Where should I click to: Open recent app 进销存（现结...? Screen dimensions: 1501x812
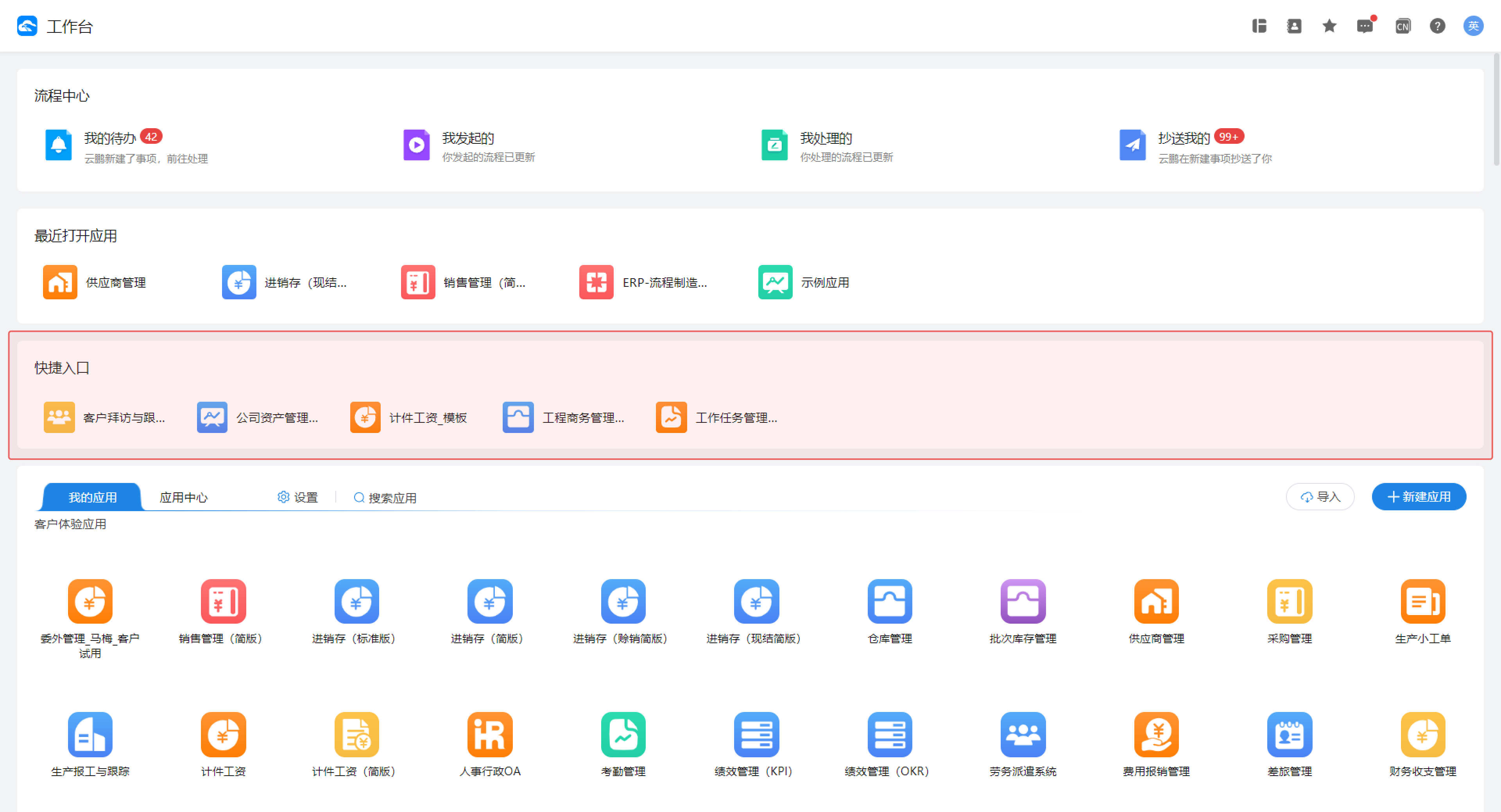[284, 283]
